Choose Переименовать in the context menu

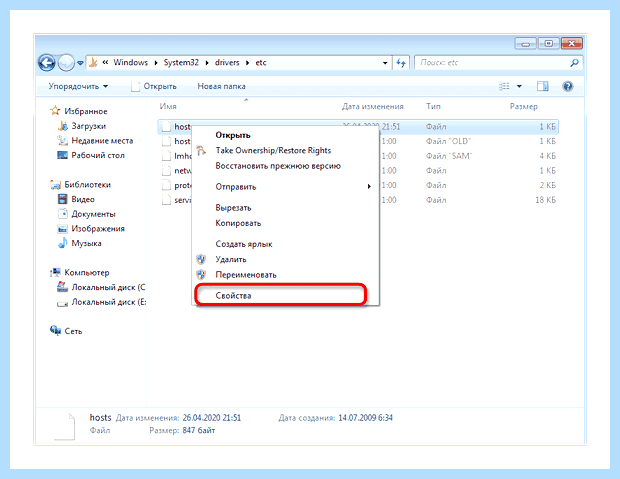(246, 275)
